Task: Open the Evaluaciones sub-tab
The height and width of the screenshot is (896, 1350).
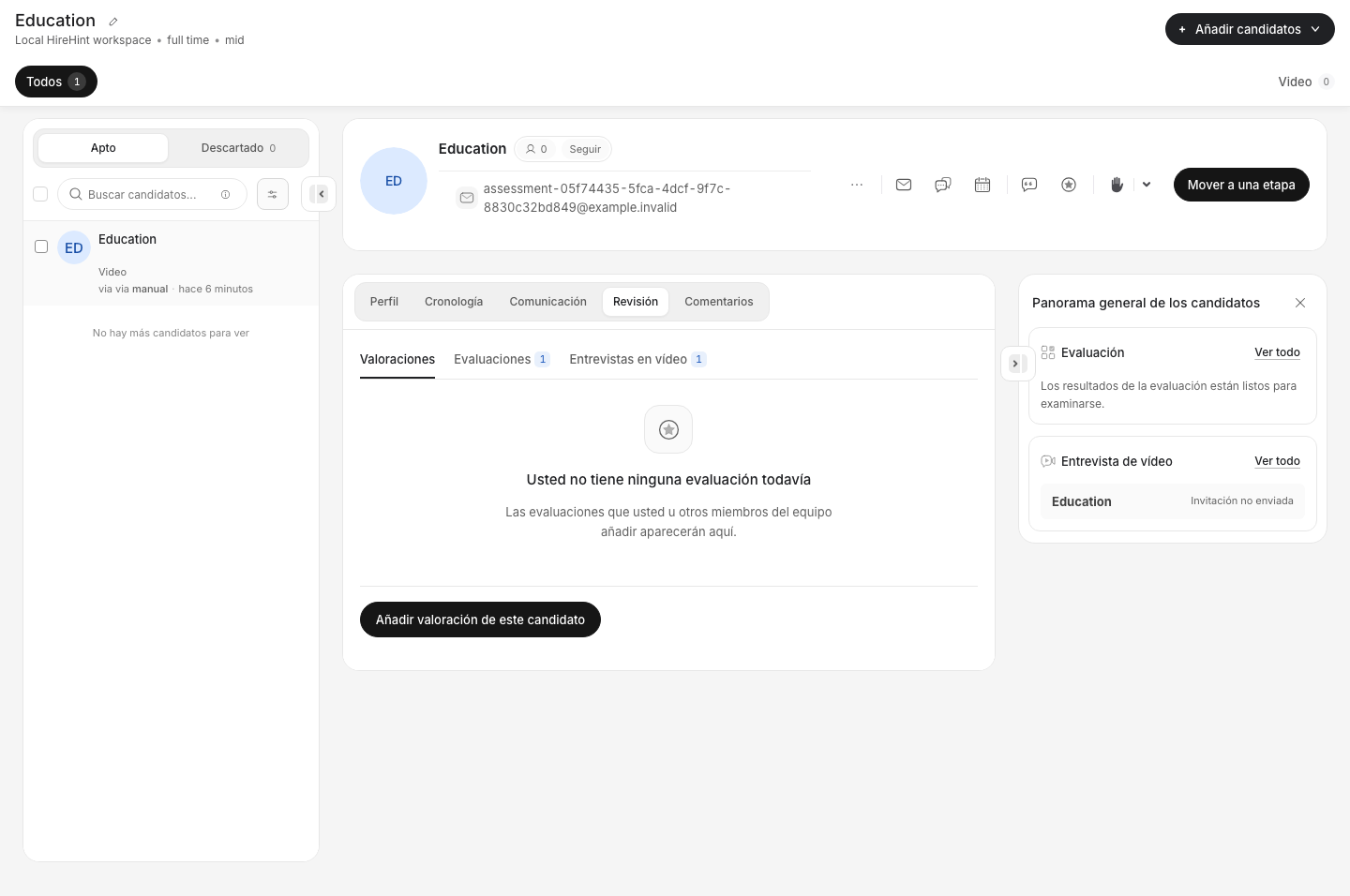Action: [502, 360]
